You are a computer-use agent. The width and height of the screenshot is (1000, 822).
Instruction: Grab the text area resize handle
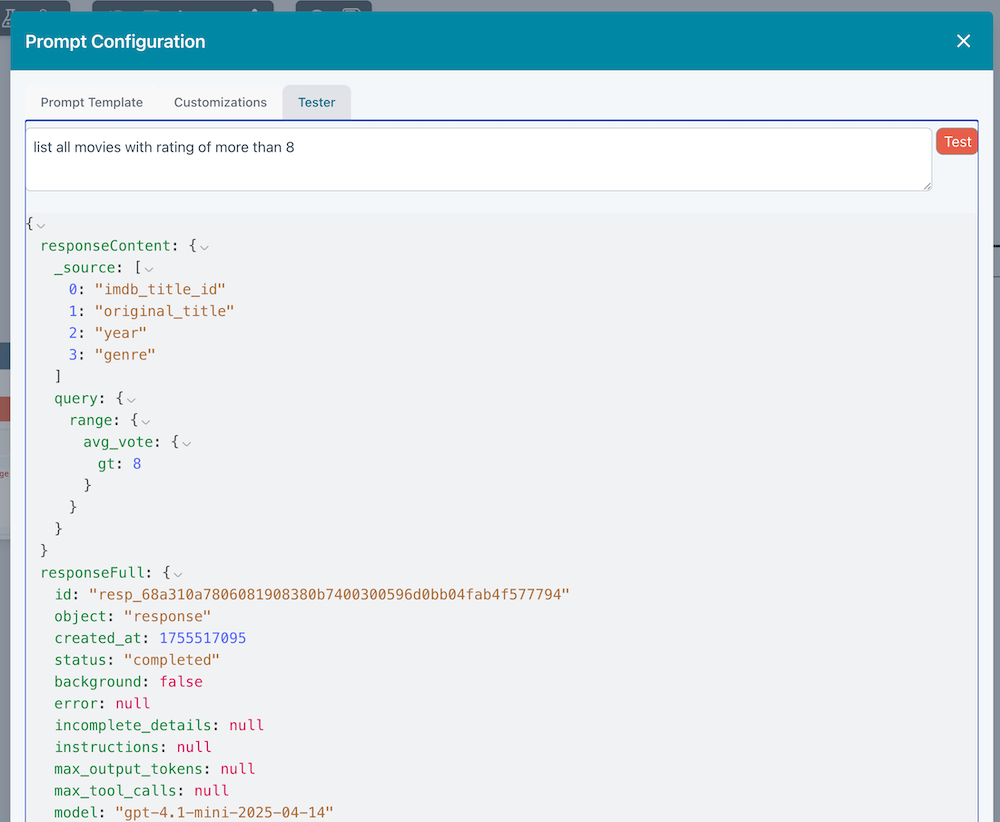click(927, 185)
